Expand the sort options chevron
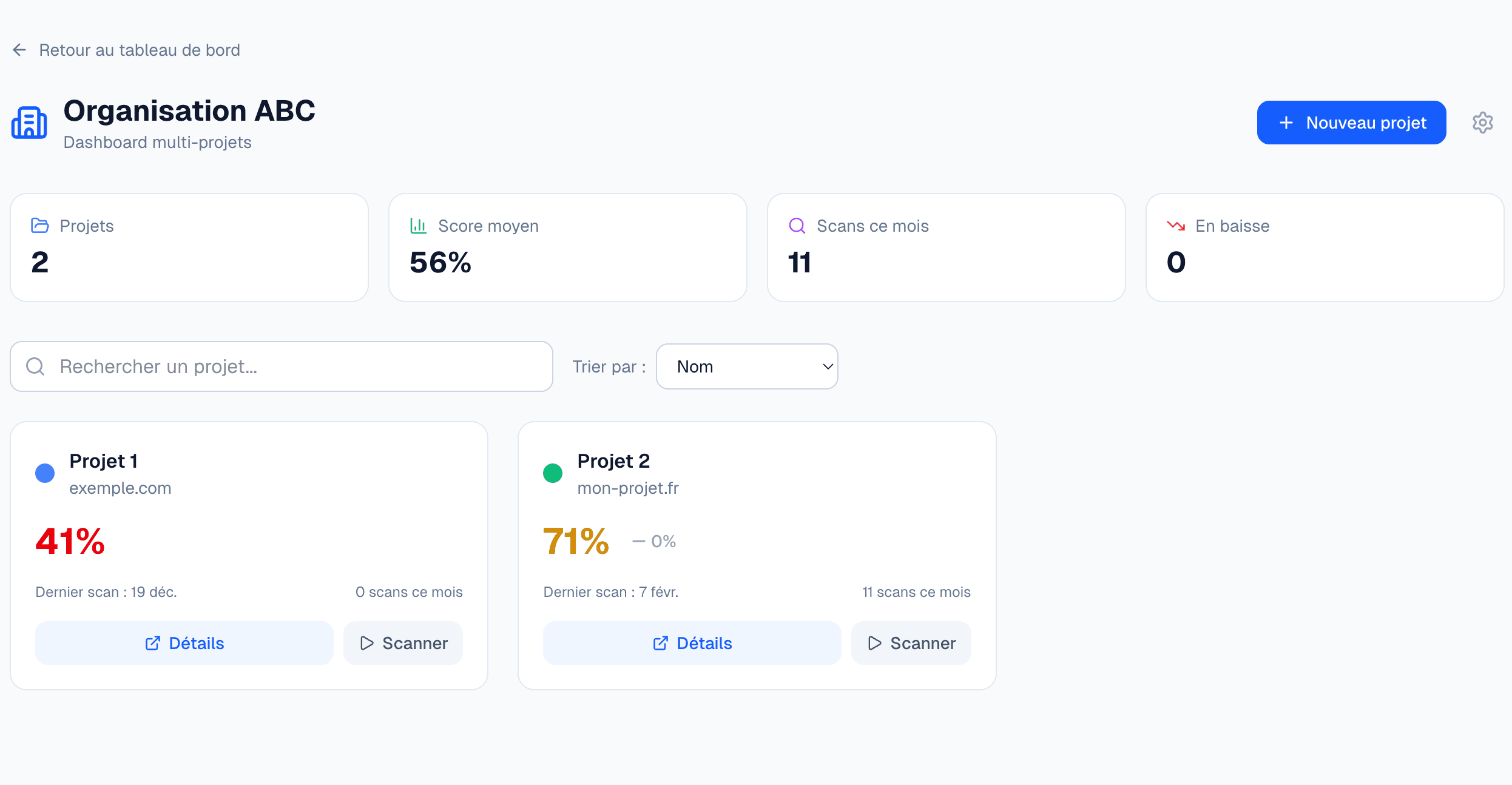This screenshot has width=1512, height=785. pyautogui.click(x=826, y=366)
